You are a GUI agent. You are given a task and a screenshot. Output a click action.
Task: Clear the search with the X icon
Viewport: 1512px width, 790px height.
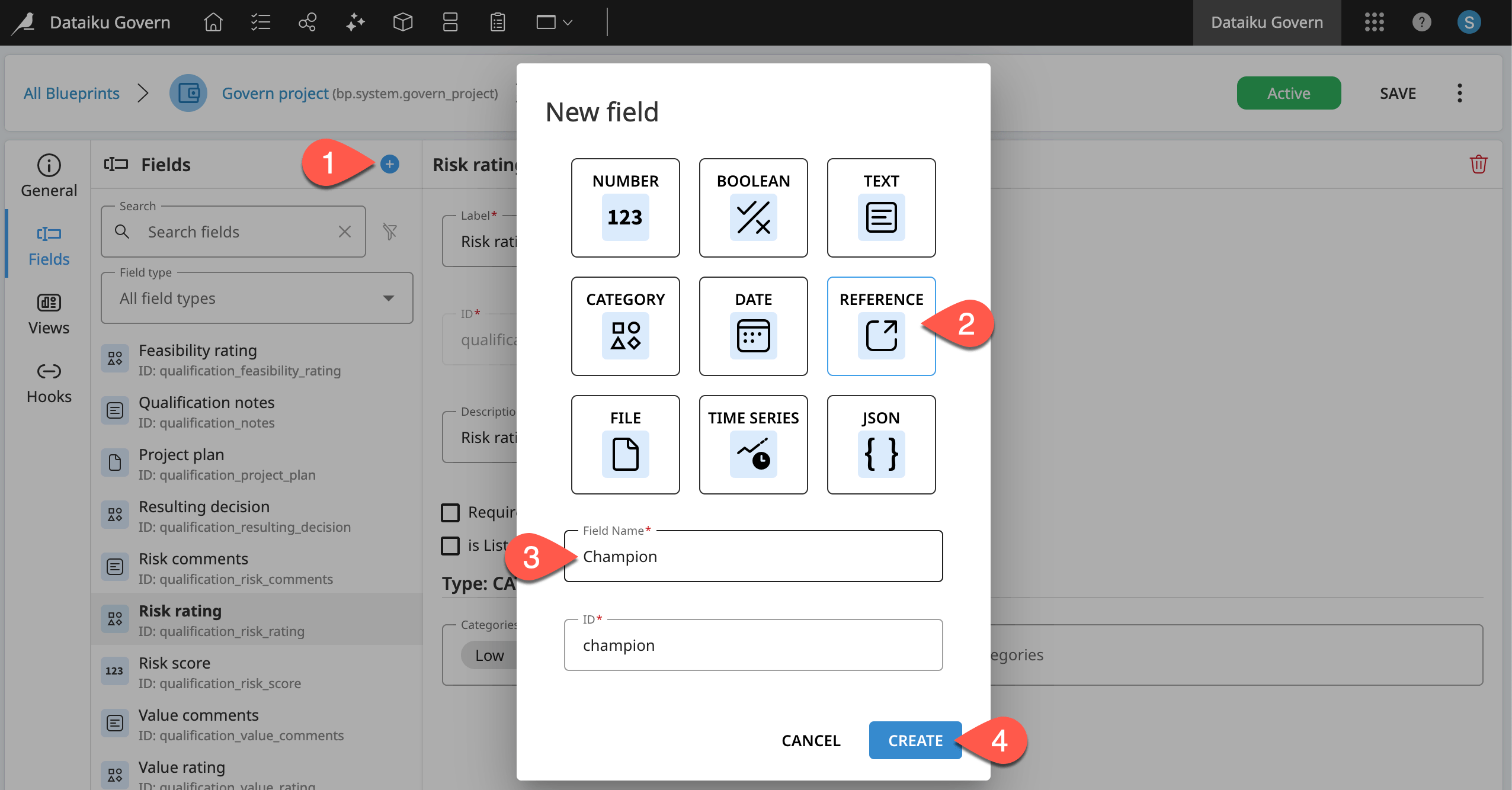click(345, 232)
